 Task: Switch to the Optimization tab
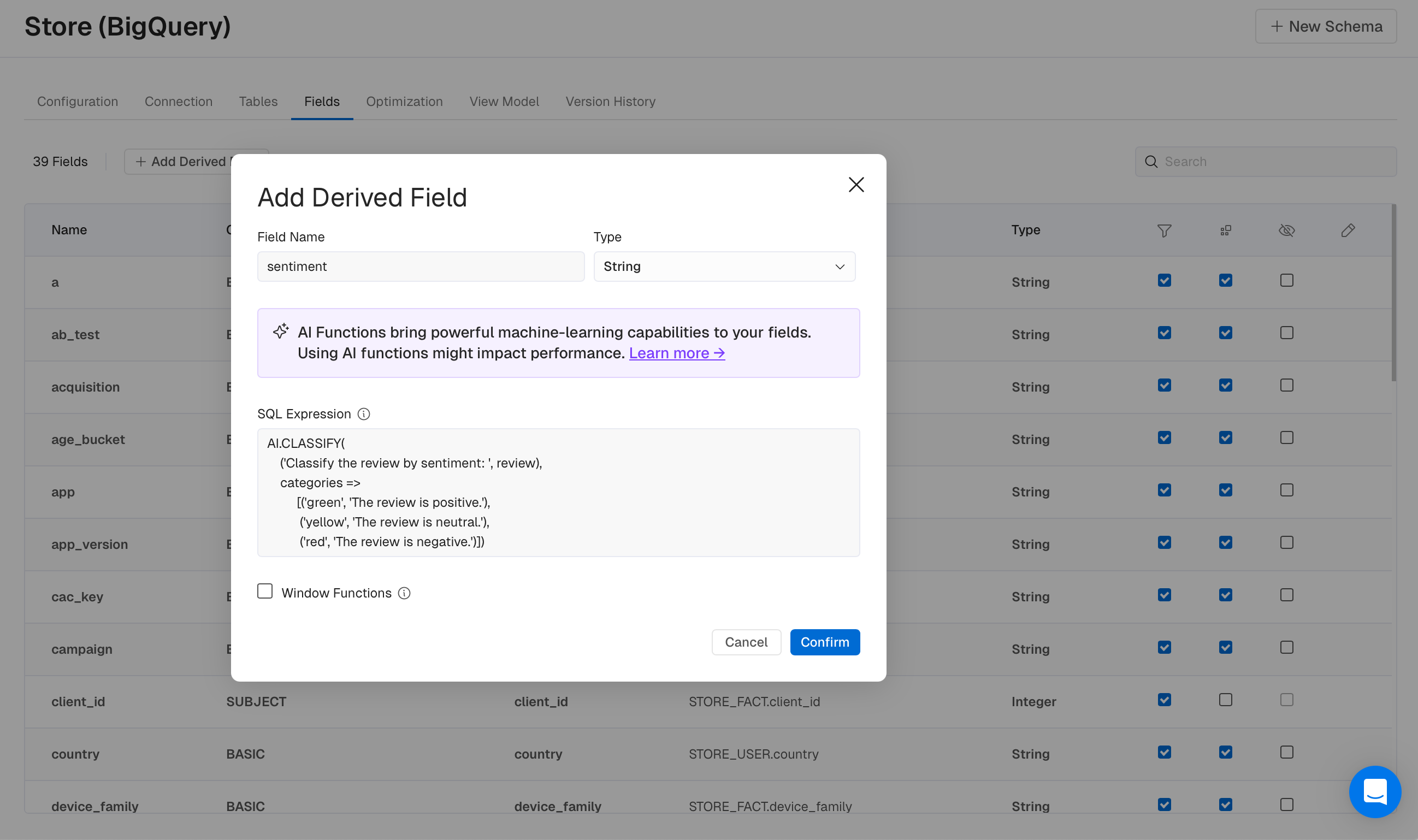404,102
